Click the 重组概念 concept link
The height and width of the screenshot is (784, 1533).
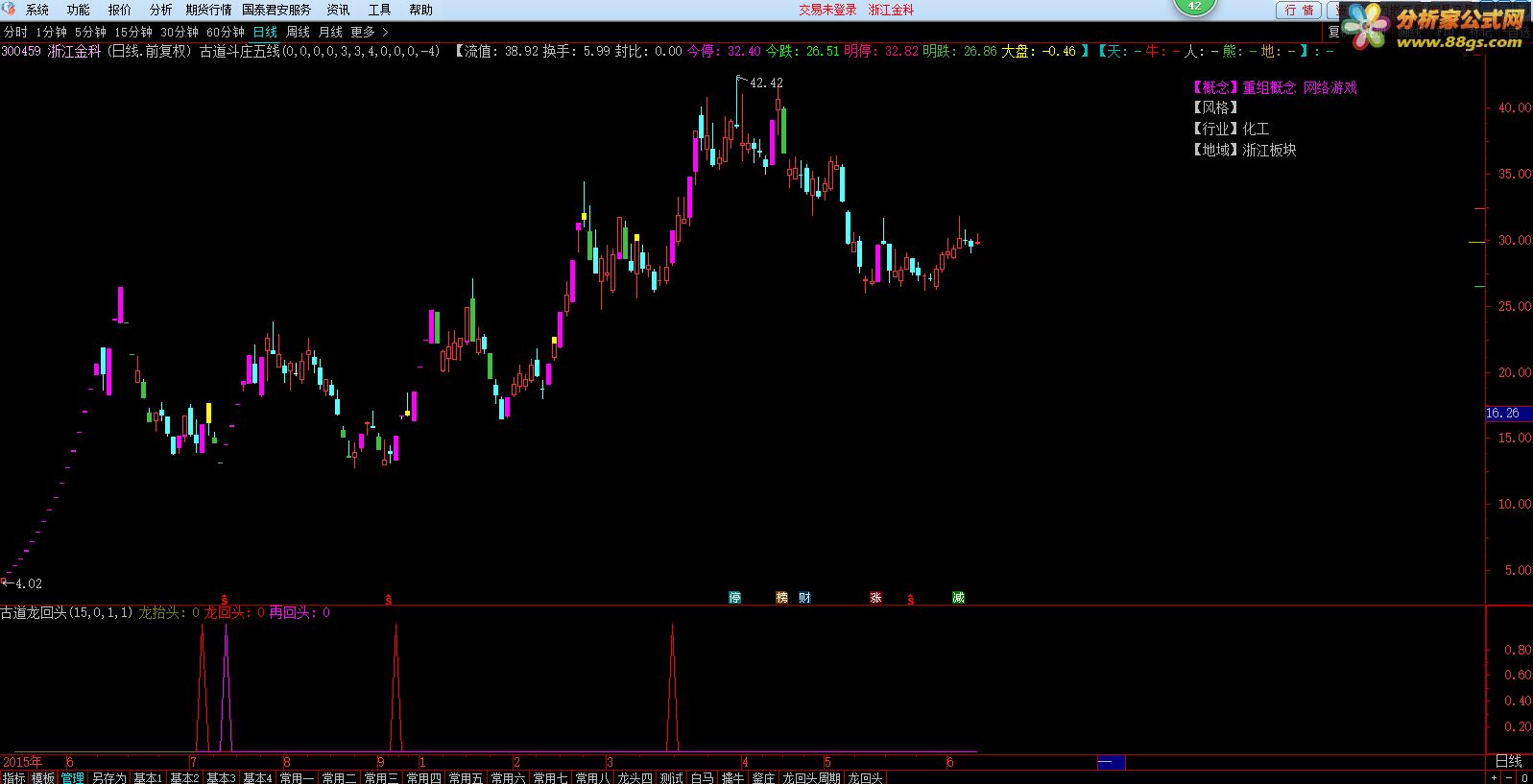click(1269, 87)
